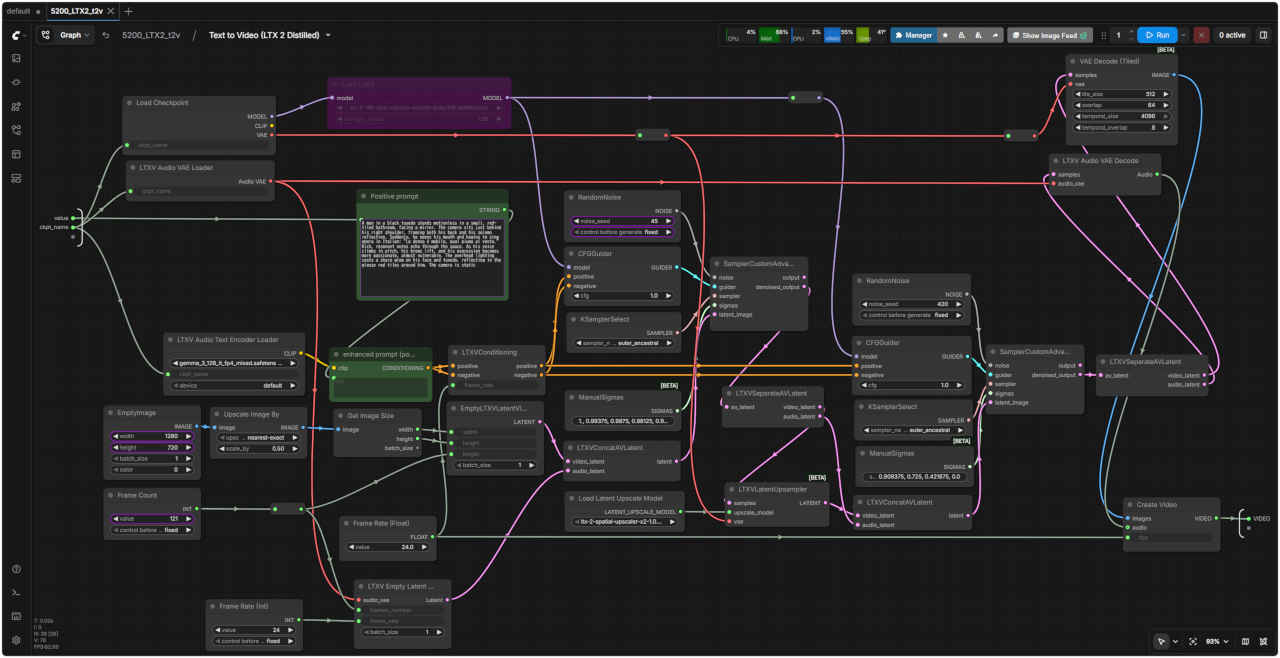Viewport: 1280px width, 658px height.
Task: Open the keyboard shortcuts sidebar icon
Action: coord(16,616)
